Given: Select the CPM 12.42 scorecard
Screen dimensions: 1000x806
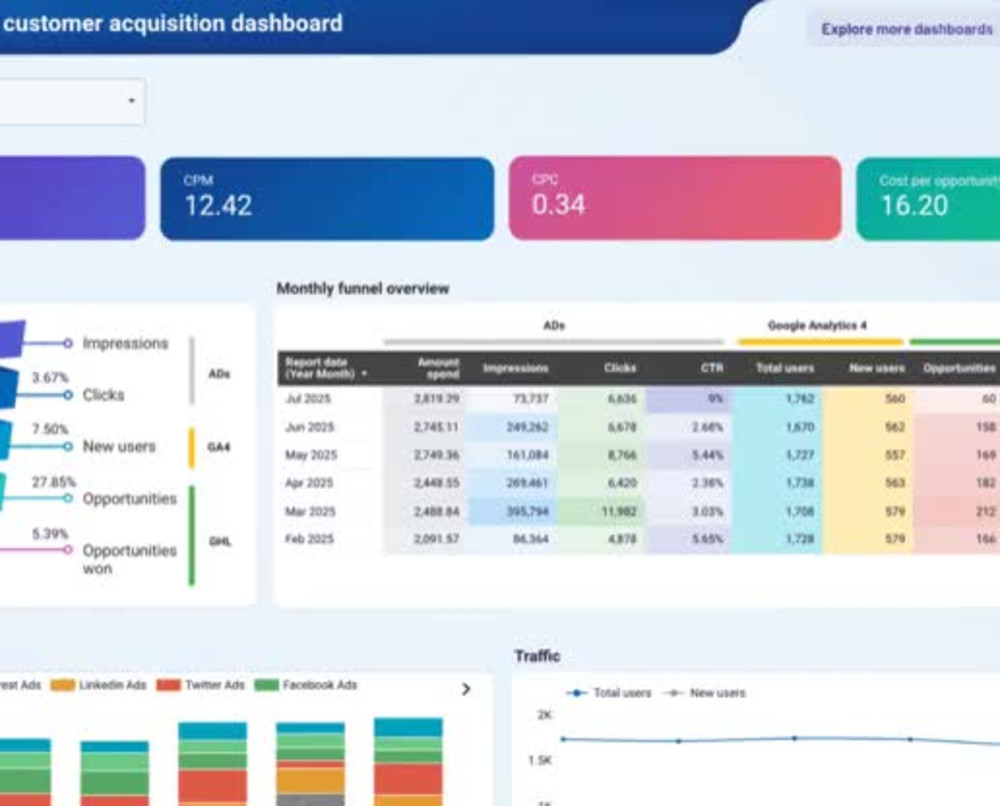Looking at the screenshot, I should (327, 198).
